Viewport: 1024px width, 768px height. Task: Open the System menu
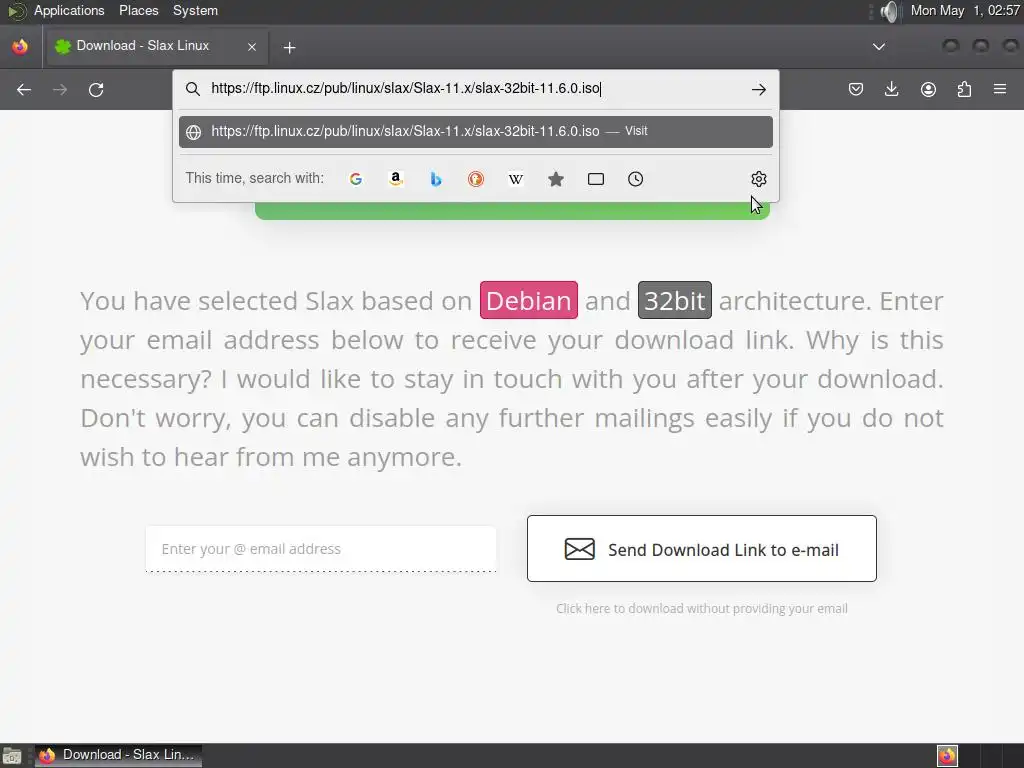tap(195, 10)
